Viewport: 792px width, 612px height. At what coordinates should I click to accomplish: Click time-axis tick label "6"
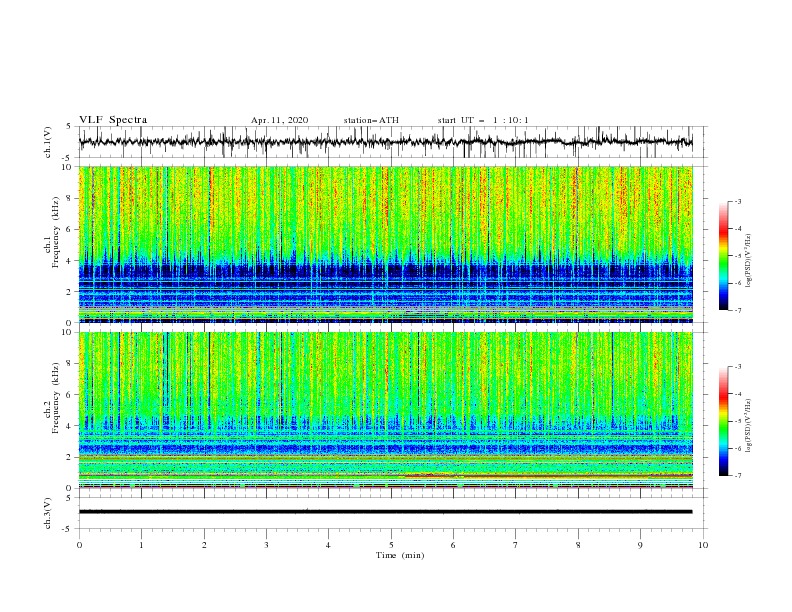point(454,545)
